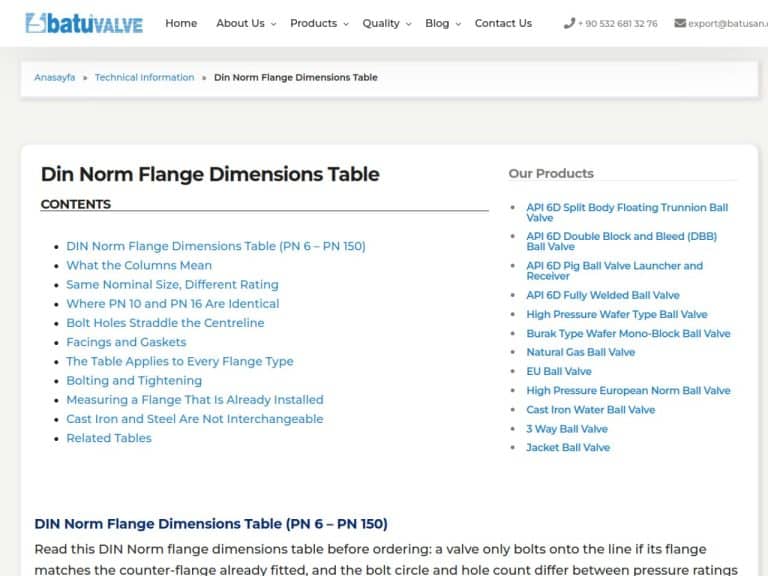Viewport: 768px width, 576px height.
Task: Open Jacket Ball Valve product
Action: 568,447
